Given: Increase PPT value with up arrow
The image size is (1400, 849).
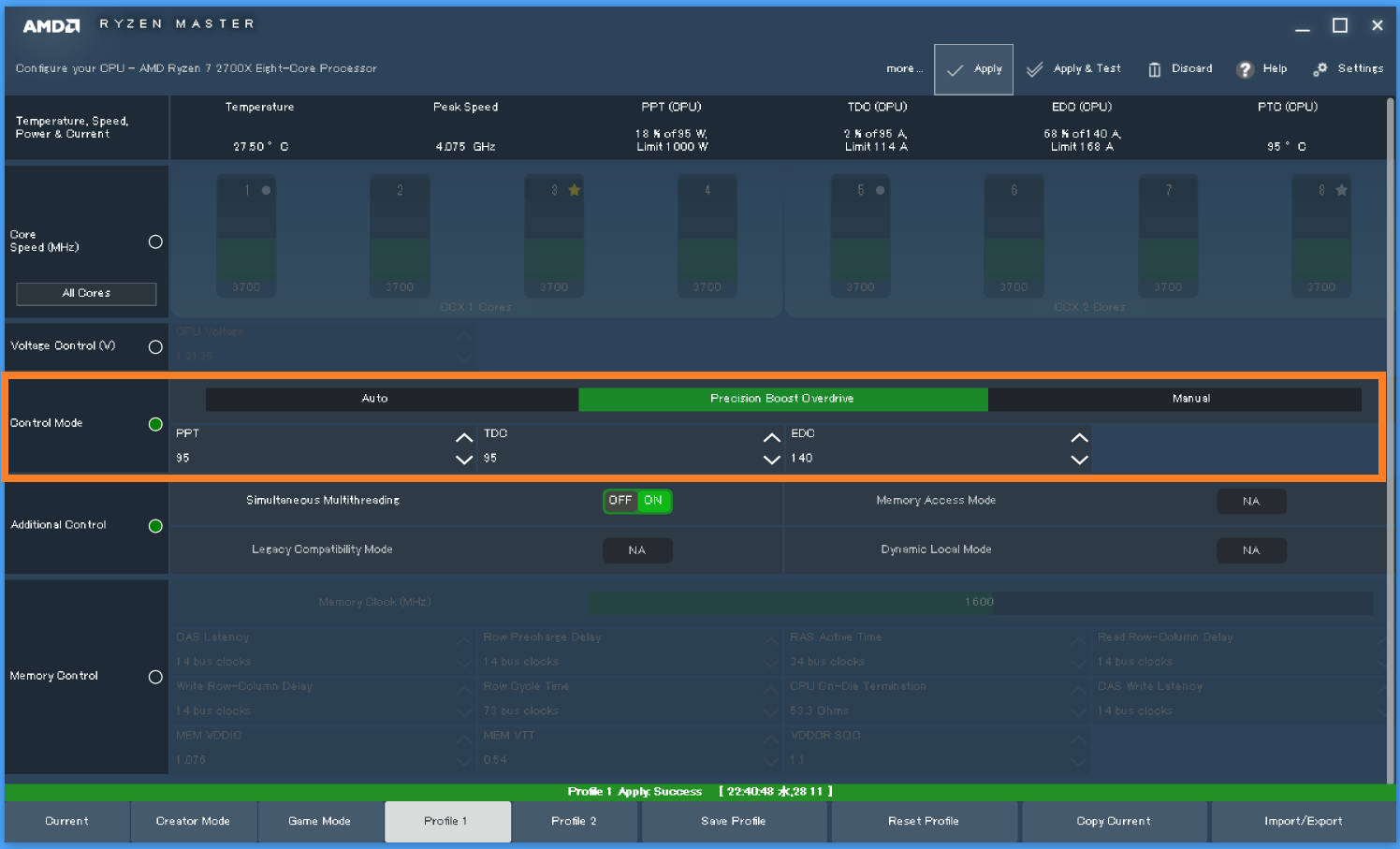Looking at the screenshot, I should 463,437.
